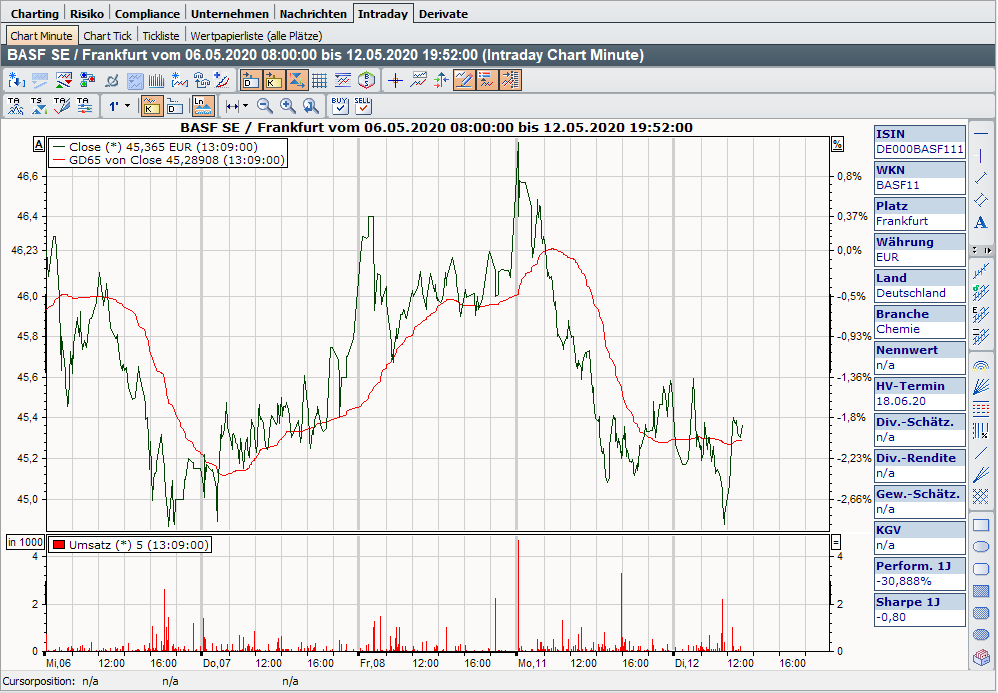Select the text annotation 'A' tool

[981, 223]
